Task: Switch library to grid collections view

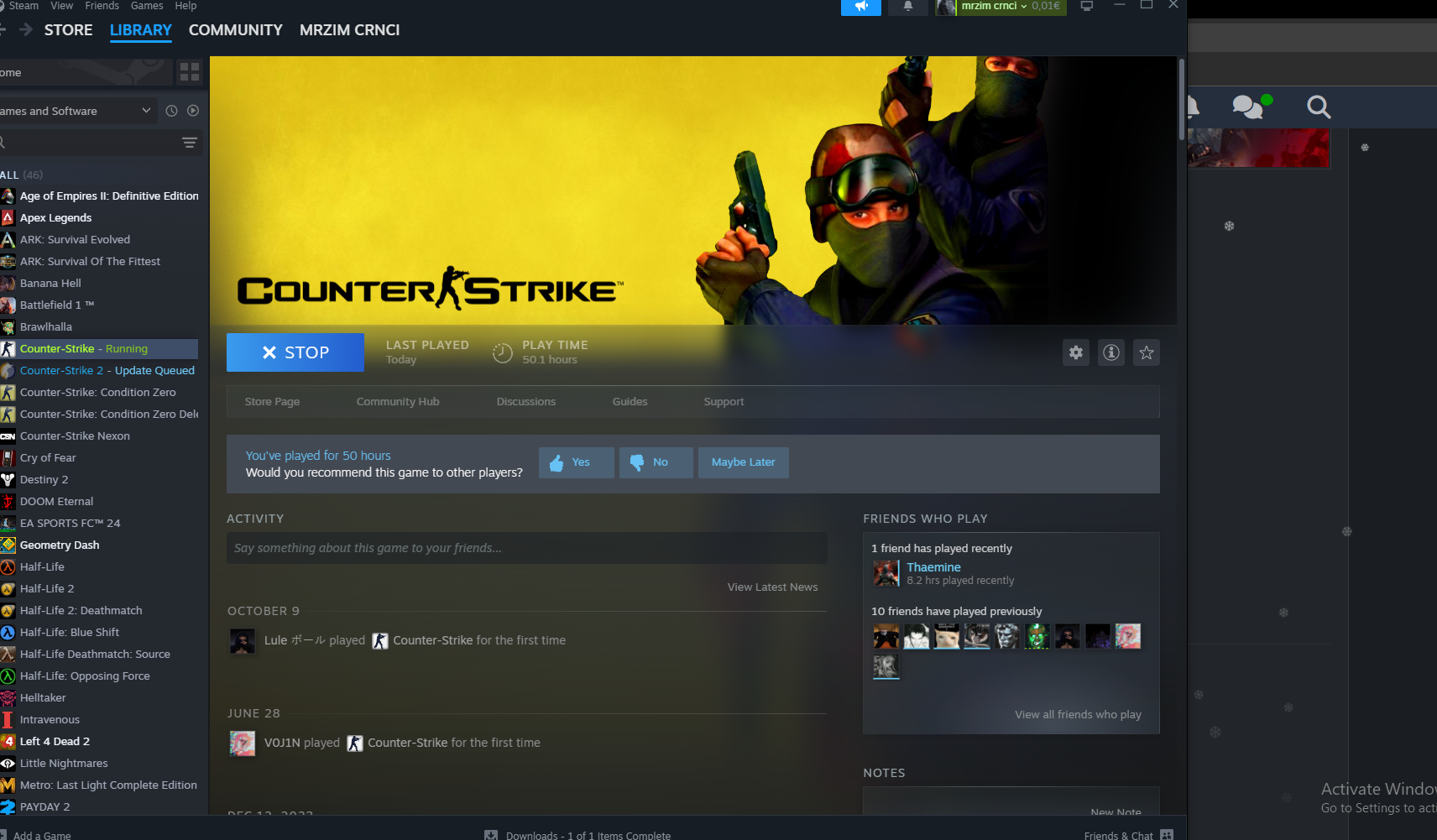Action: click(x=190, y=72)
